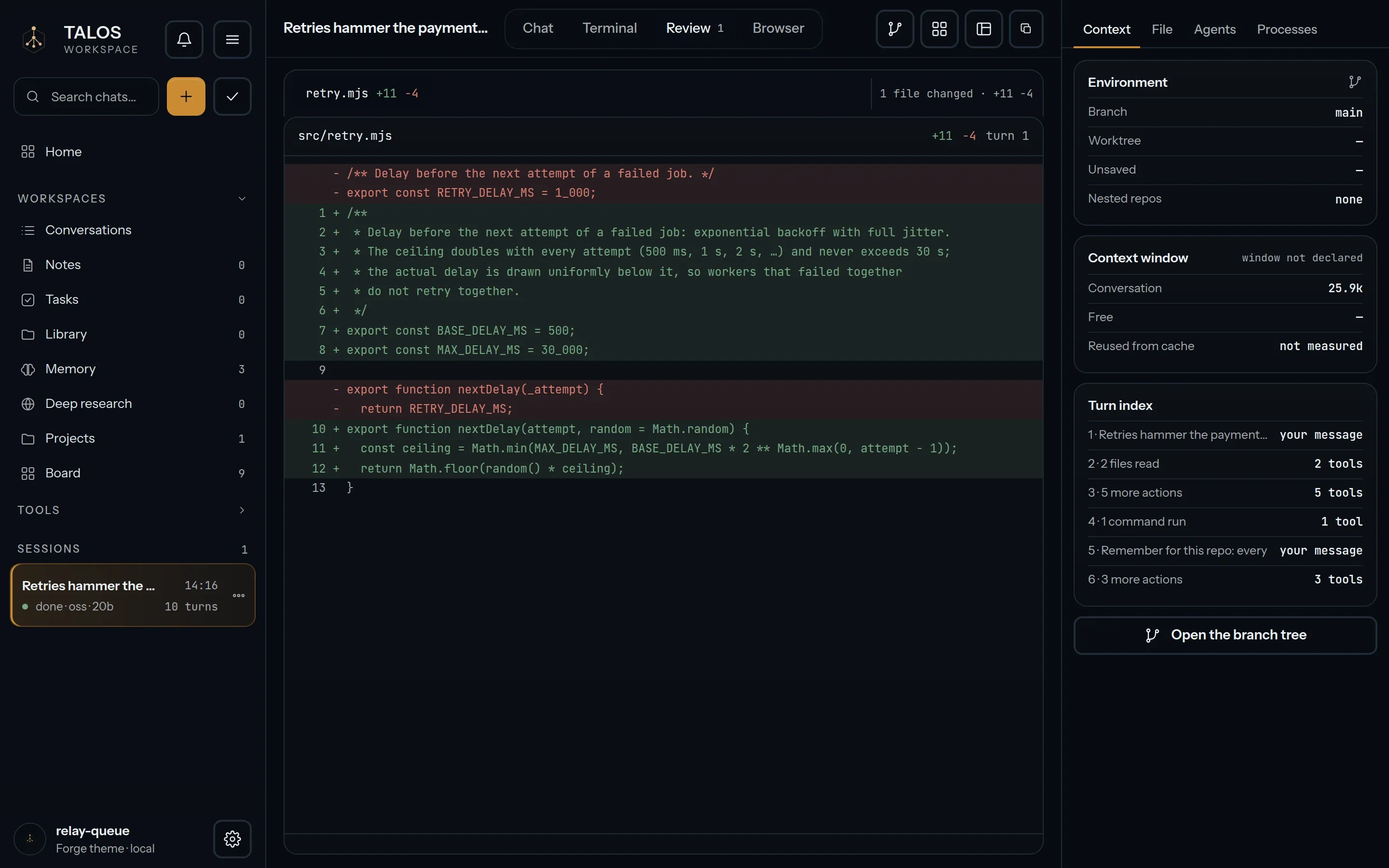The height and width of the screenshot is (868, 1389).
Task: Collapse the Workspaces section chevron
Action: click(x=242, y=199)
